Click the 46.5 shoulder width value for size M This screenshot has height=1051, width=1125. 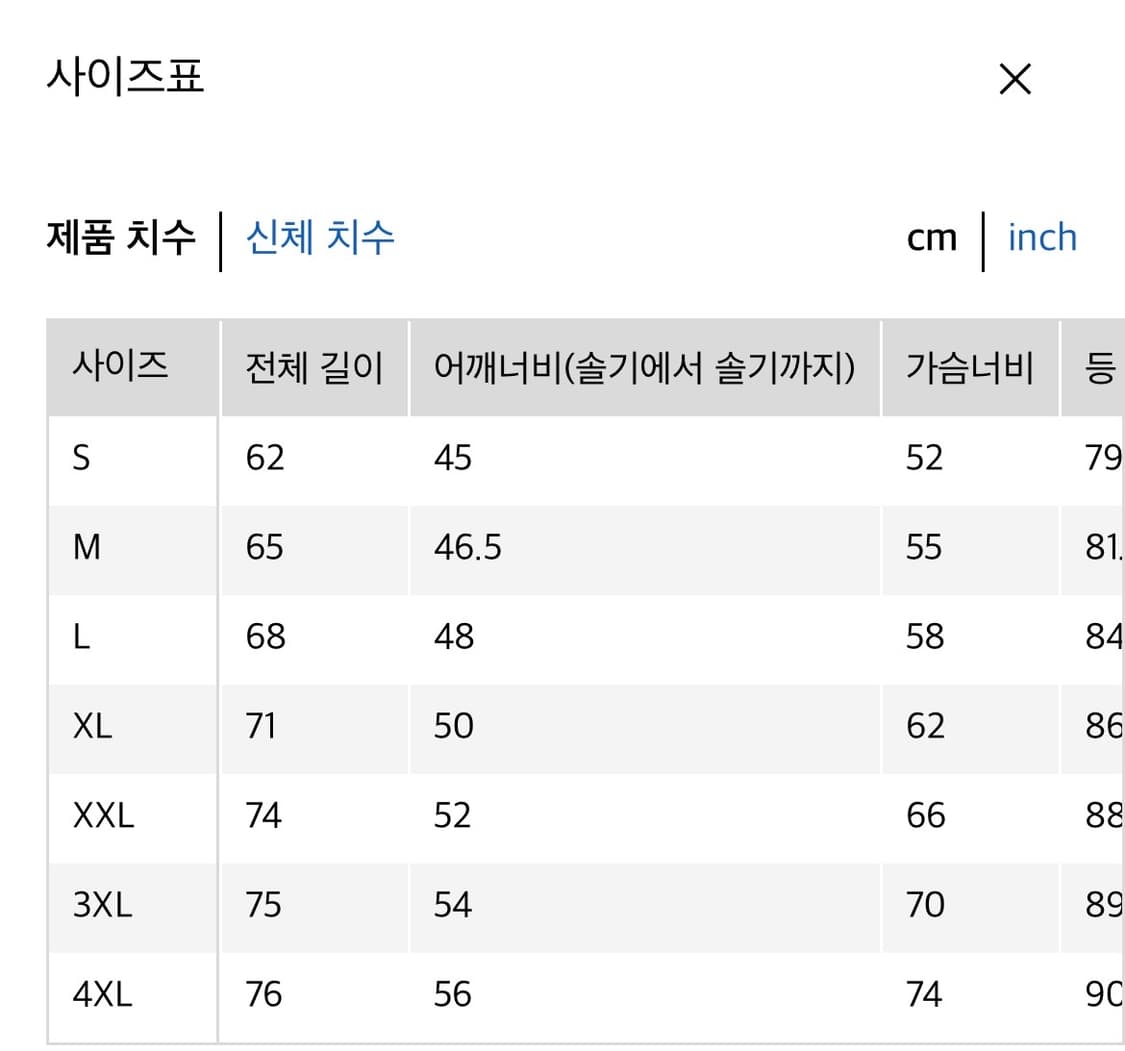click(467, 548)
